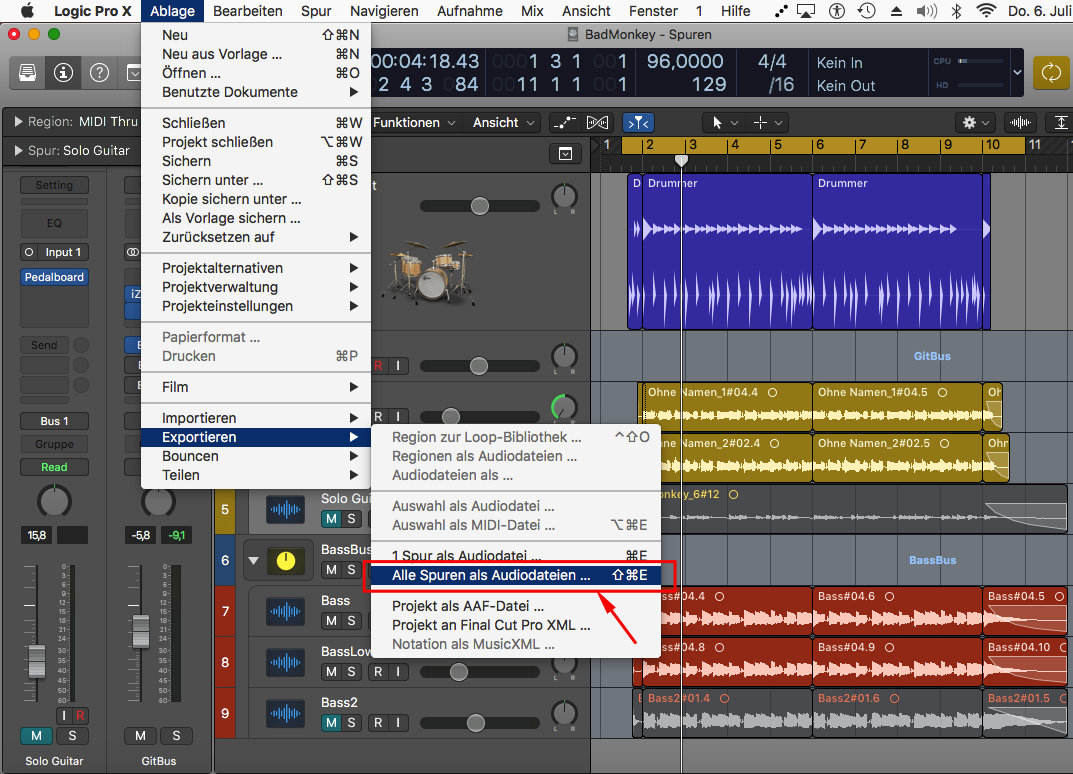Screen dimensions: 1073x774
Task: Select the BassLow track audio icon
Action: click(285, 662)
